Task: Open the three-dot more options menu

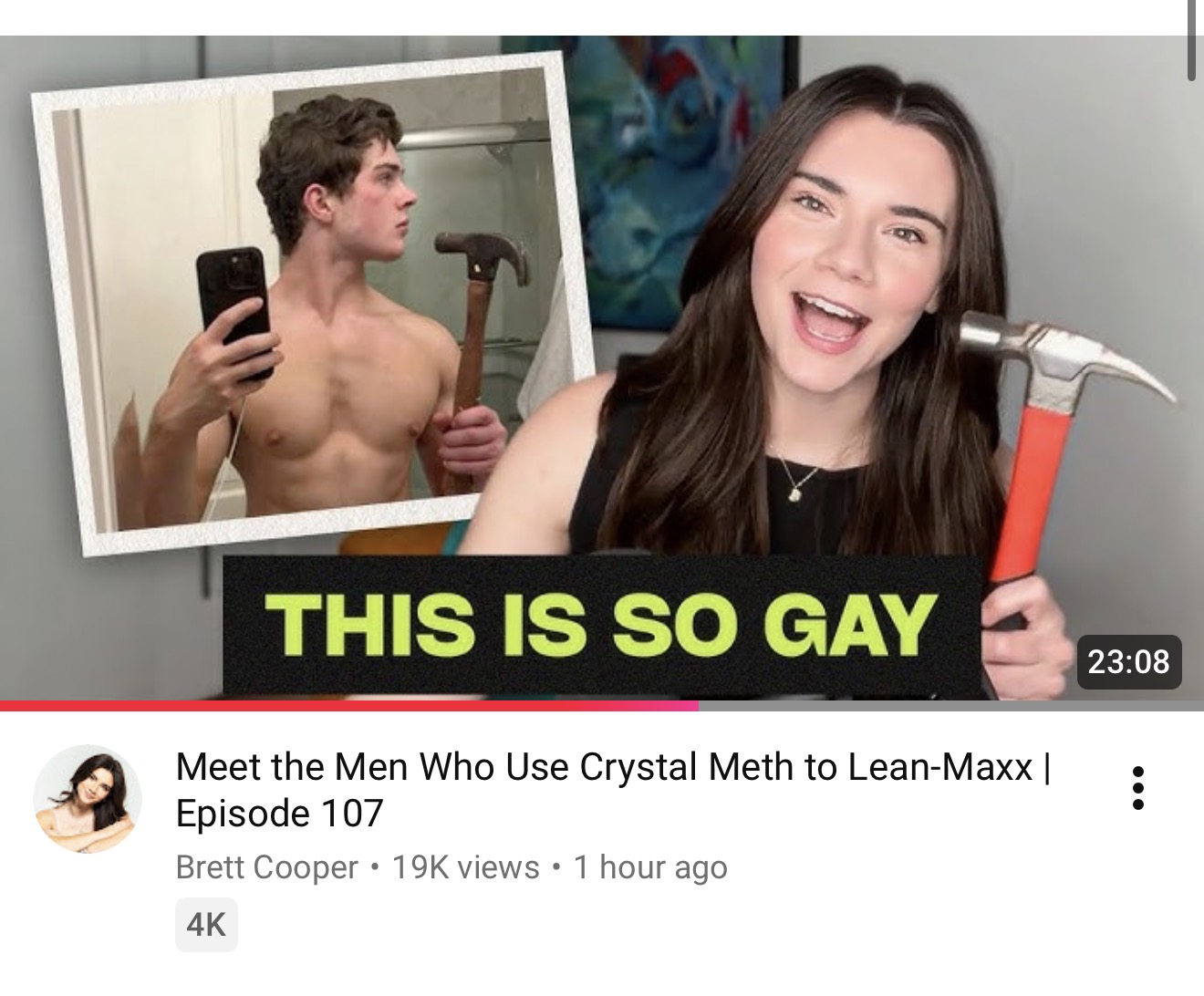Action: [x=1137, y=788]
